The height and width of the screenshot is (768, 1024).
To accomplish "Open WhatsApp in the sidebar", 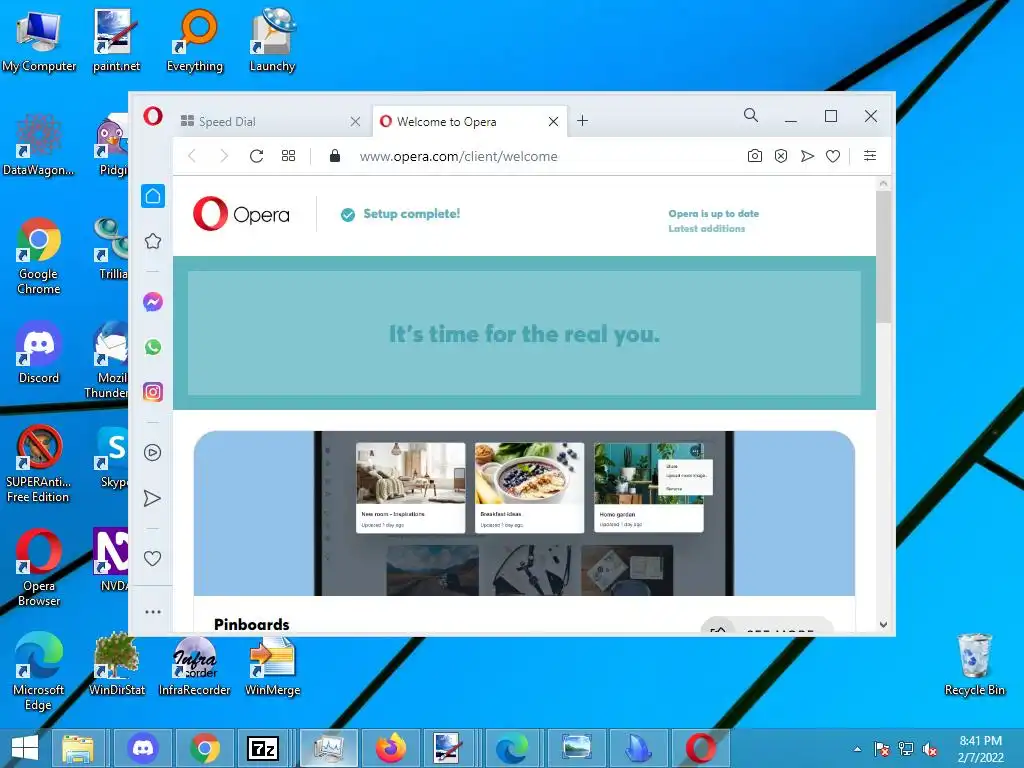I will point(153,347).
